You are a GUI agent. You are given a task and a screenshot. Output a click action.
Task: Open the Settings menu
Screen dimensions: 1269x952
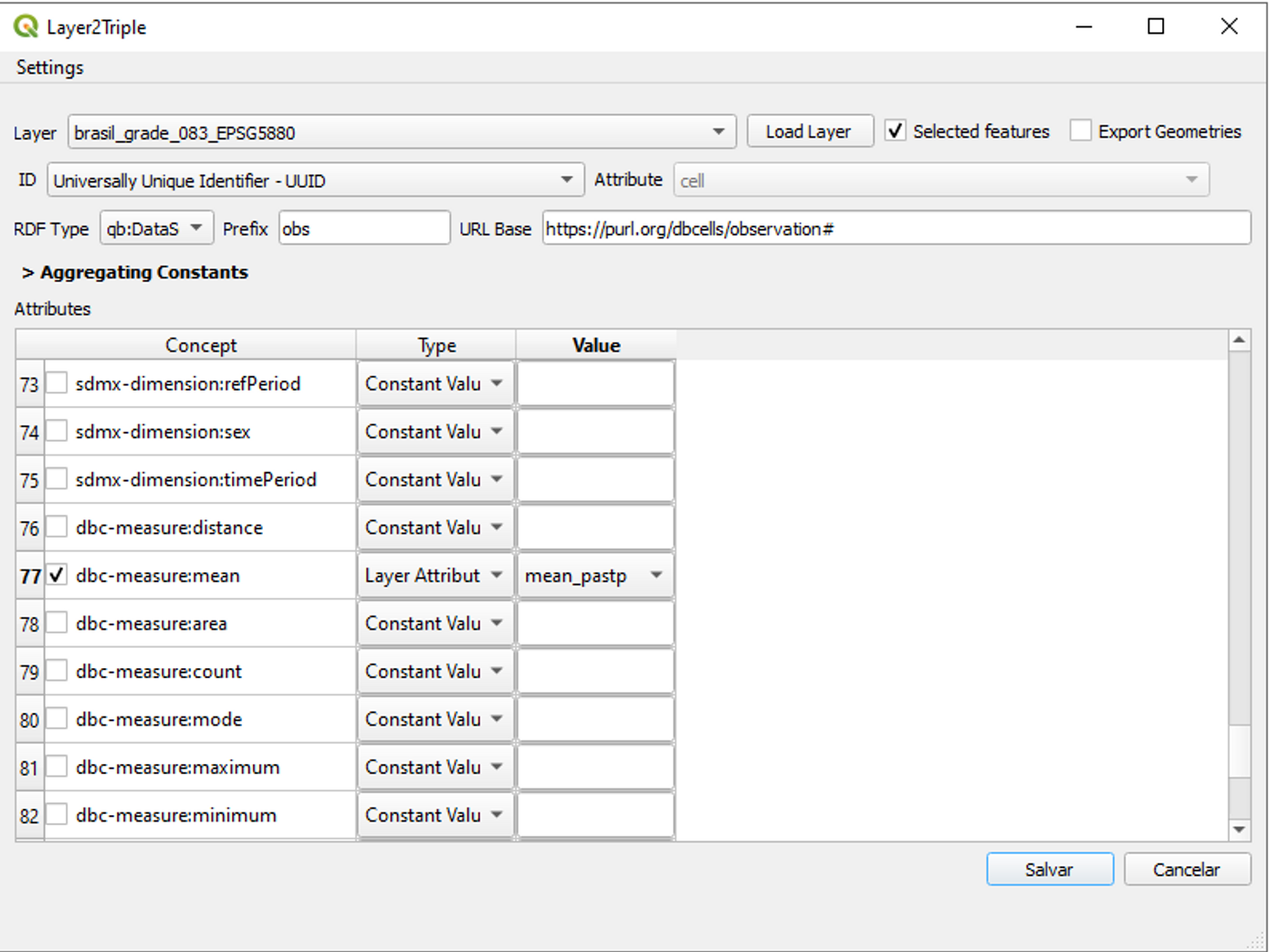[48, 67]
